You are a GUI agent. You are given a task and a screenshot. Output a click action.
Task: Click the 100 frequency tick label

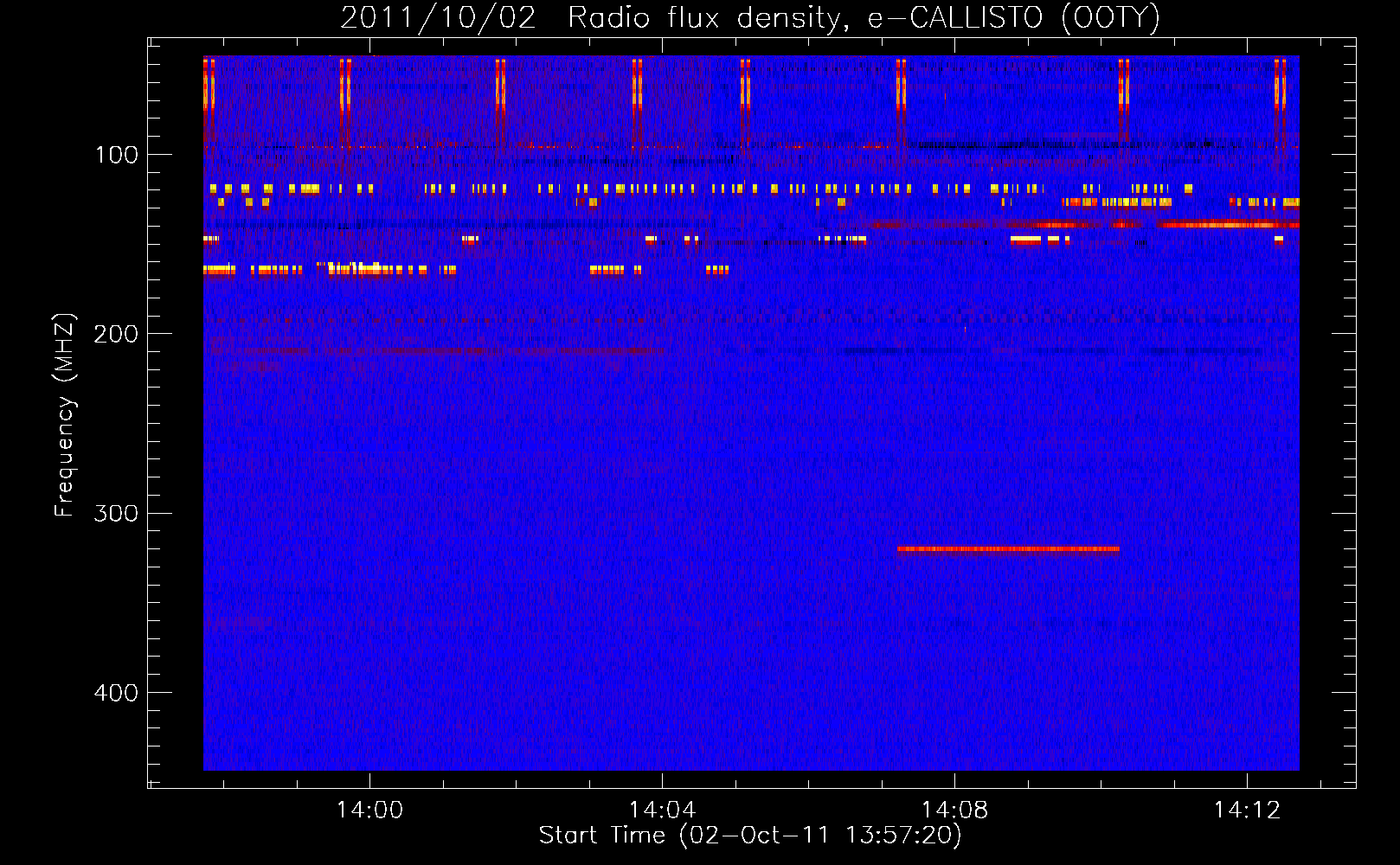point(117,155)
